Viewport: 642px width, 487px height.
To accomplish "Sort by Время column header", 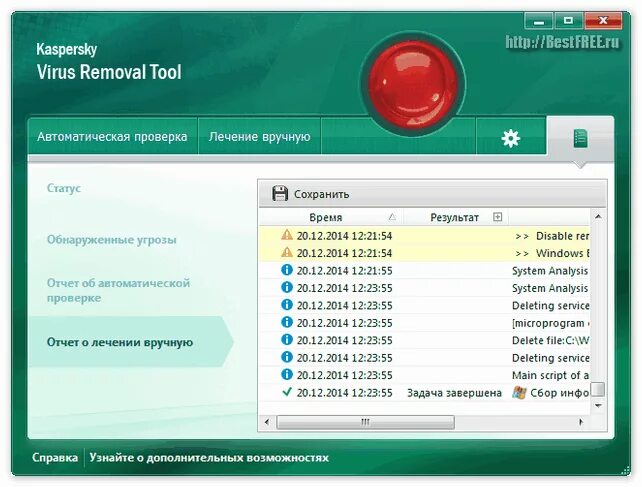I will point(326,217).
